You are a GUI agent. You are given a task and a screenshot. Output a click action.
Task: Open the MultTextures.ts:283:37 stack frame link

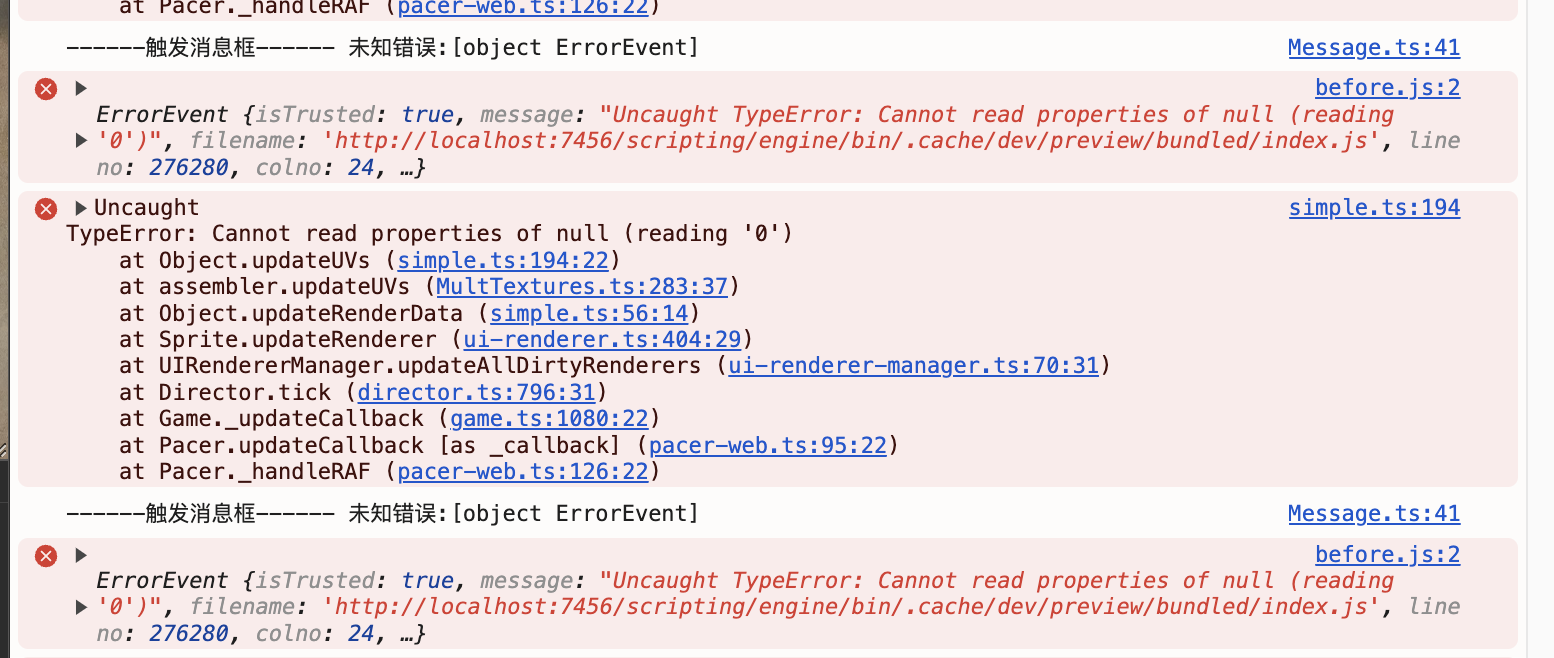point(582,287)
